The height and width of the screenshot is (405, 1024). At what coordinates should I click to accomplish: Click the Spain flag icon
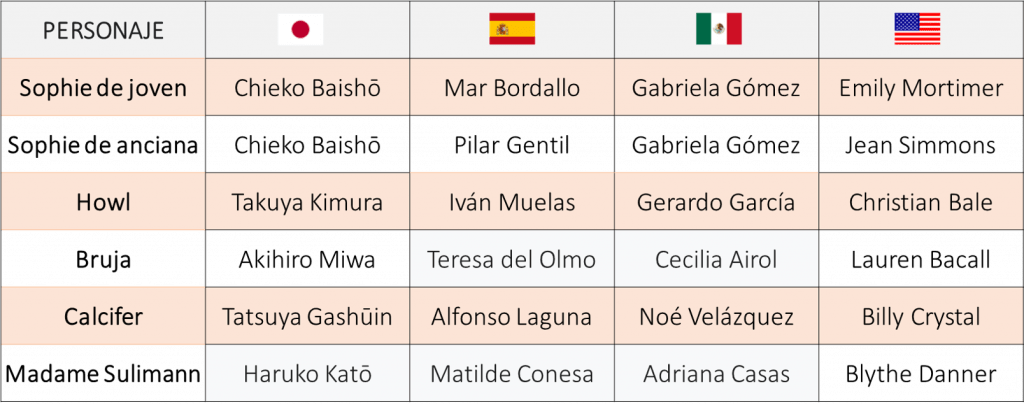click(512, 29)
